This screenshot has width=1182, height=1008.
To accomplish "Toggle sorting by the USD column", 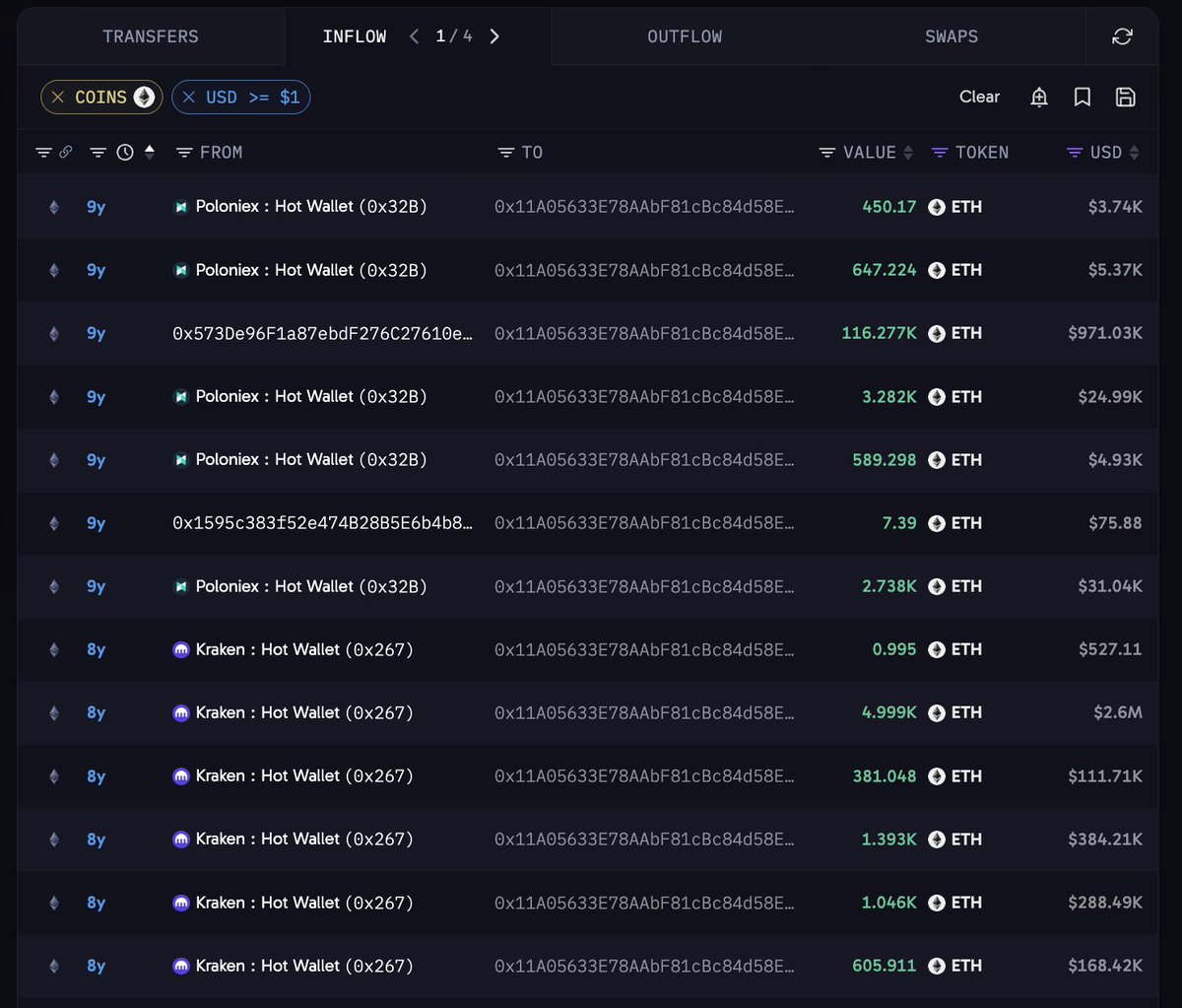I will click(x=1135, y=153).
